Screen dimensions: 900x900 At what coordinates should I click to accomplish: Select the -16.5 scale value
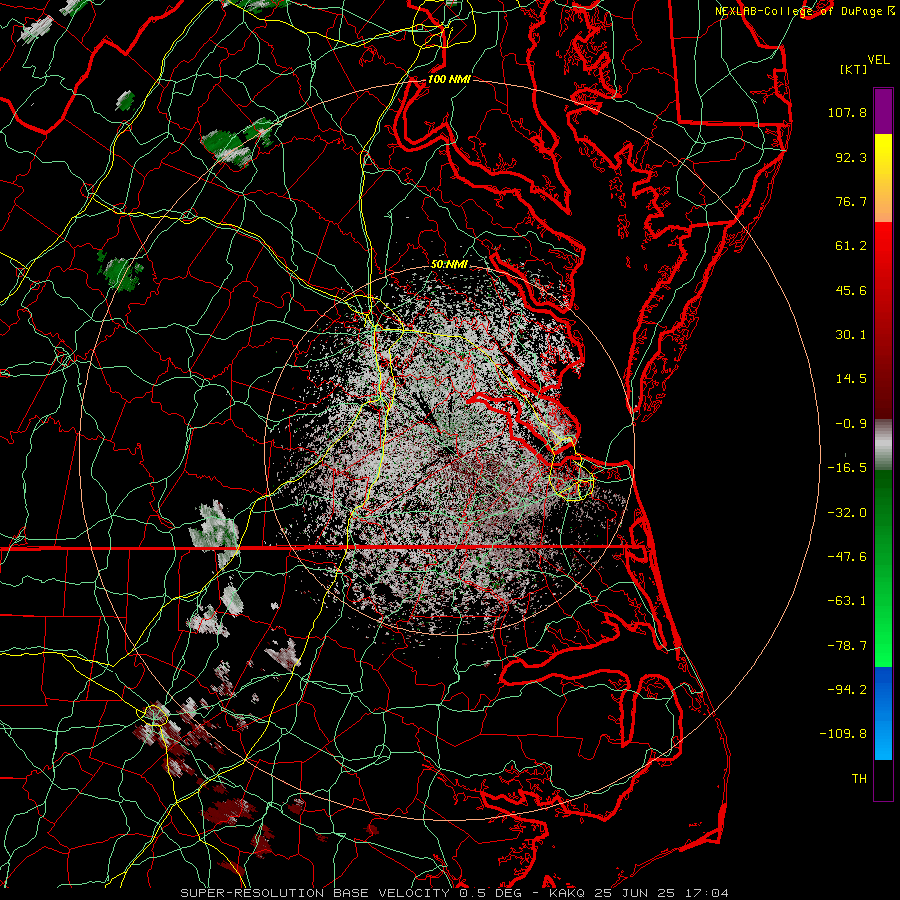[847, 468]
